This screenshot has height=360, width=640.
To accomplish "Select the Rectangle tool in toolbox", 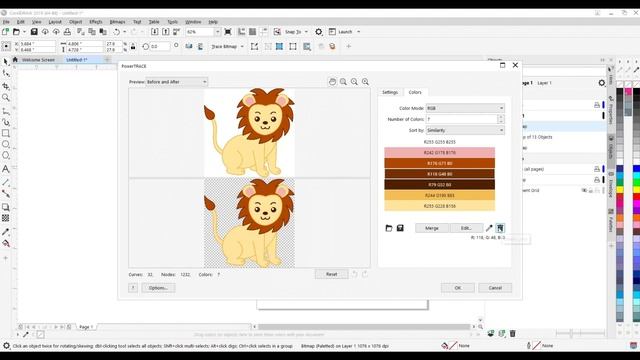I will (x=6, y=133).
